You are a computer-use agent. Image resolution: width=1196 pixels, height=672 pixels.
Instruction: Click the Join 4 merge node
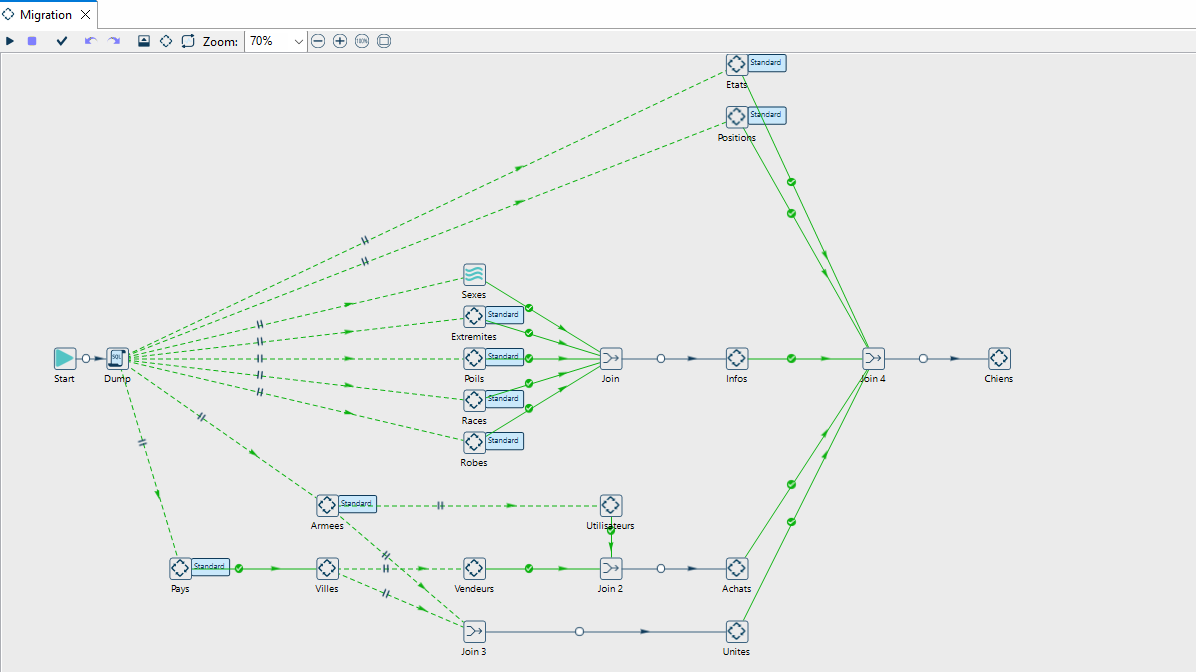(x=873, y=358)
